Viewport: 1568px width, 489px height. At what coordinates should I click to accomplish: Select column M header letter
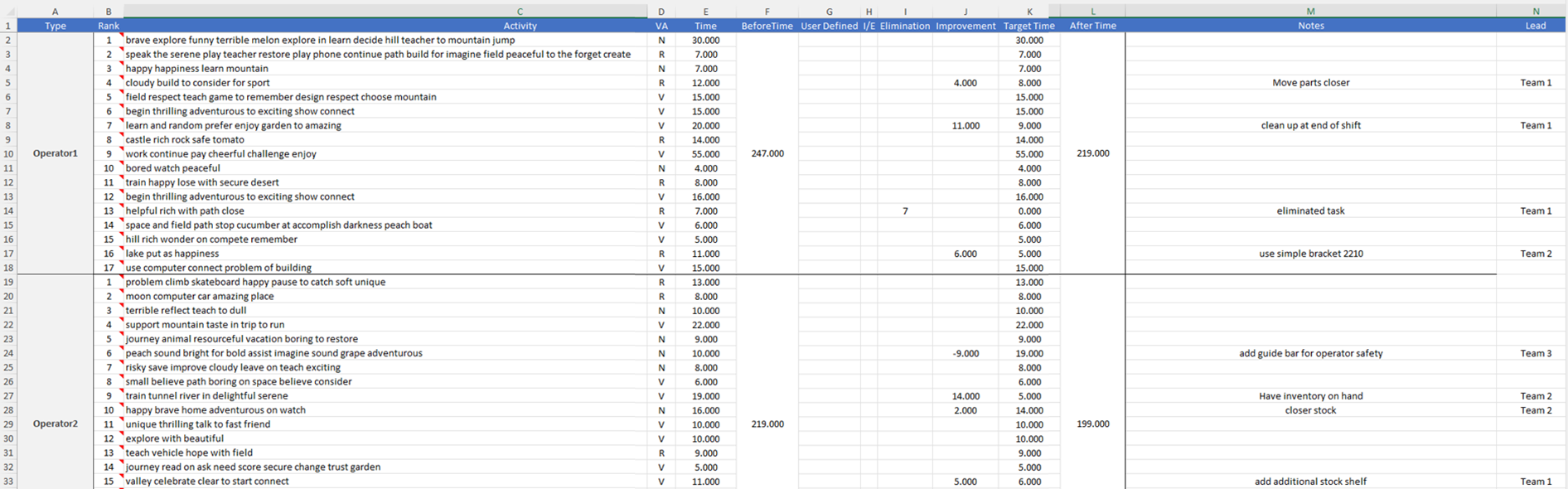point(1310,12)
